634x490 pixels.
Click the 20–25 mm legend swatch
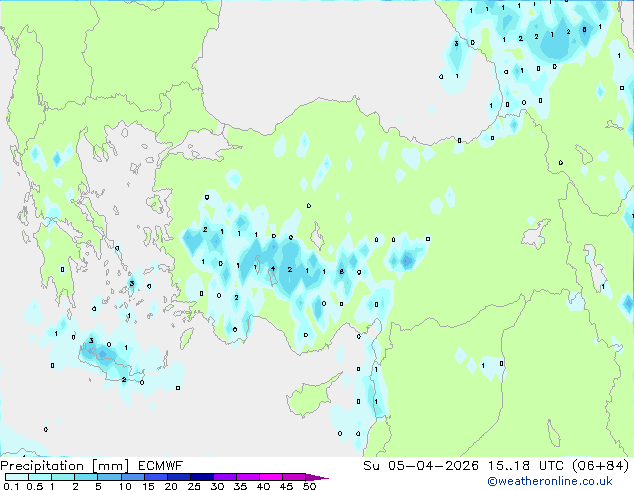coord(178,477)
